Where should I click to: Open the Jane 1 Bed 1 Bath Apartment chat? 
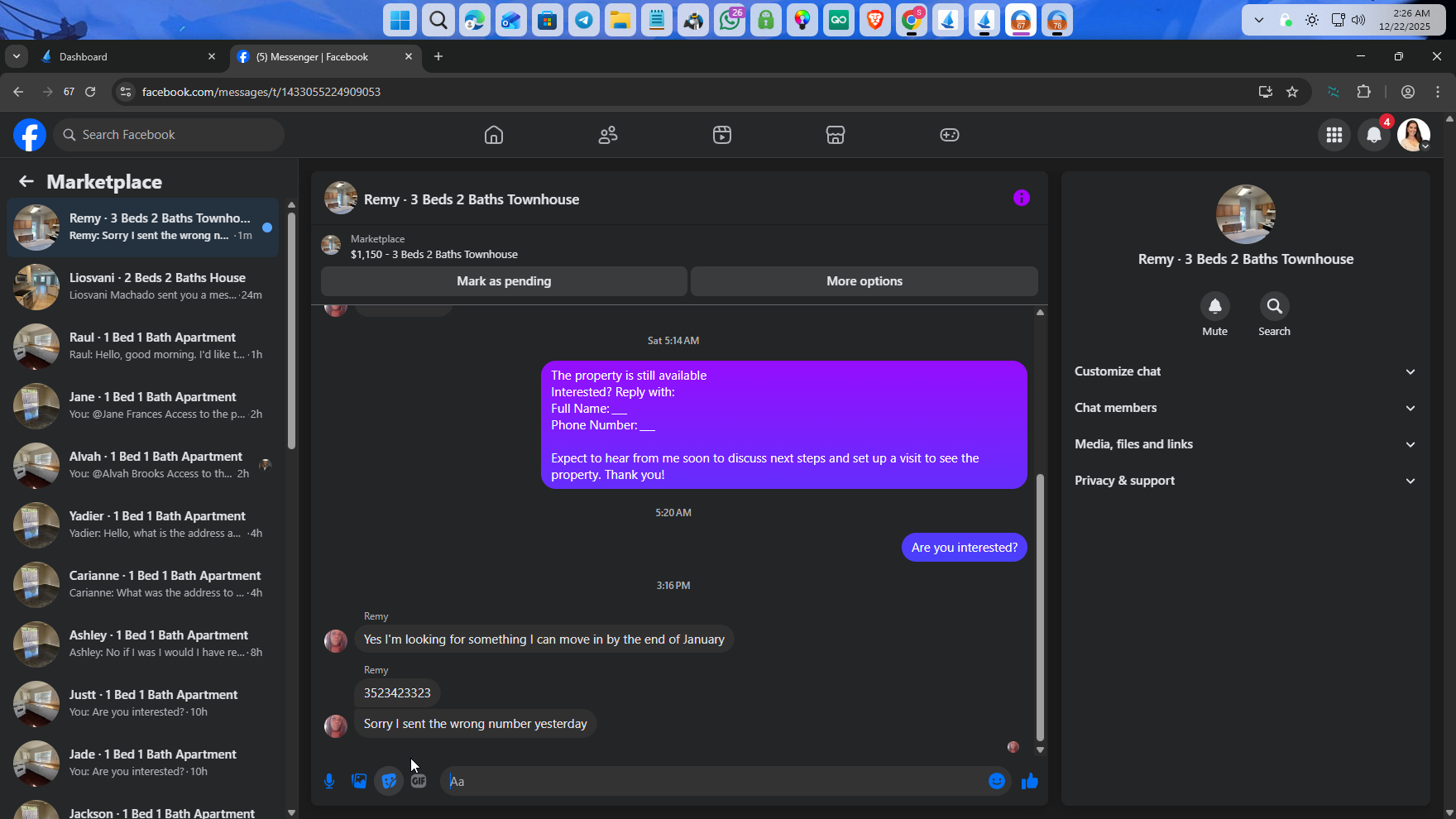coord(143,405)
